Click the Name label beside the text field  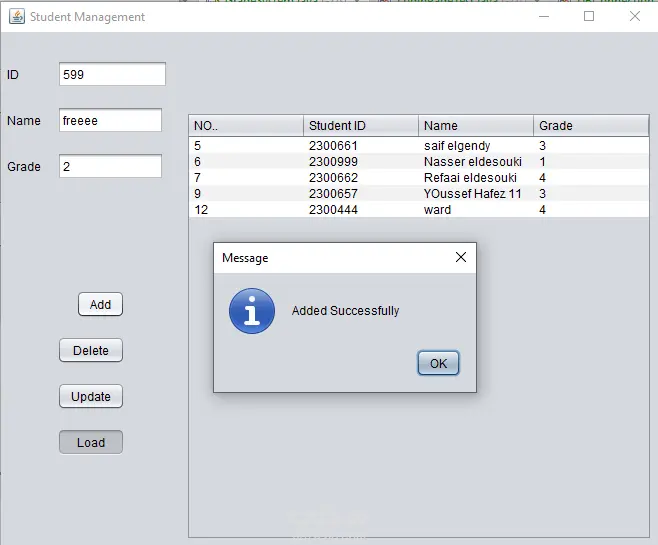24,121
